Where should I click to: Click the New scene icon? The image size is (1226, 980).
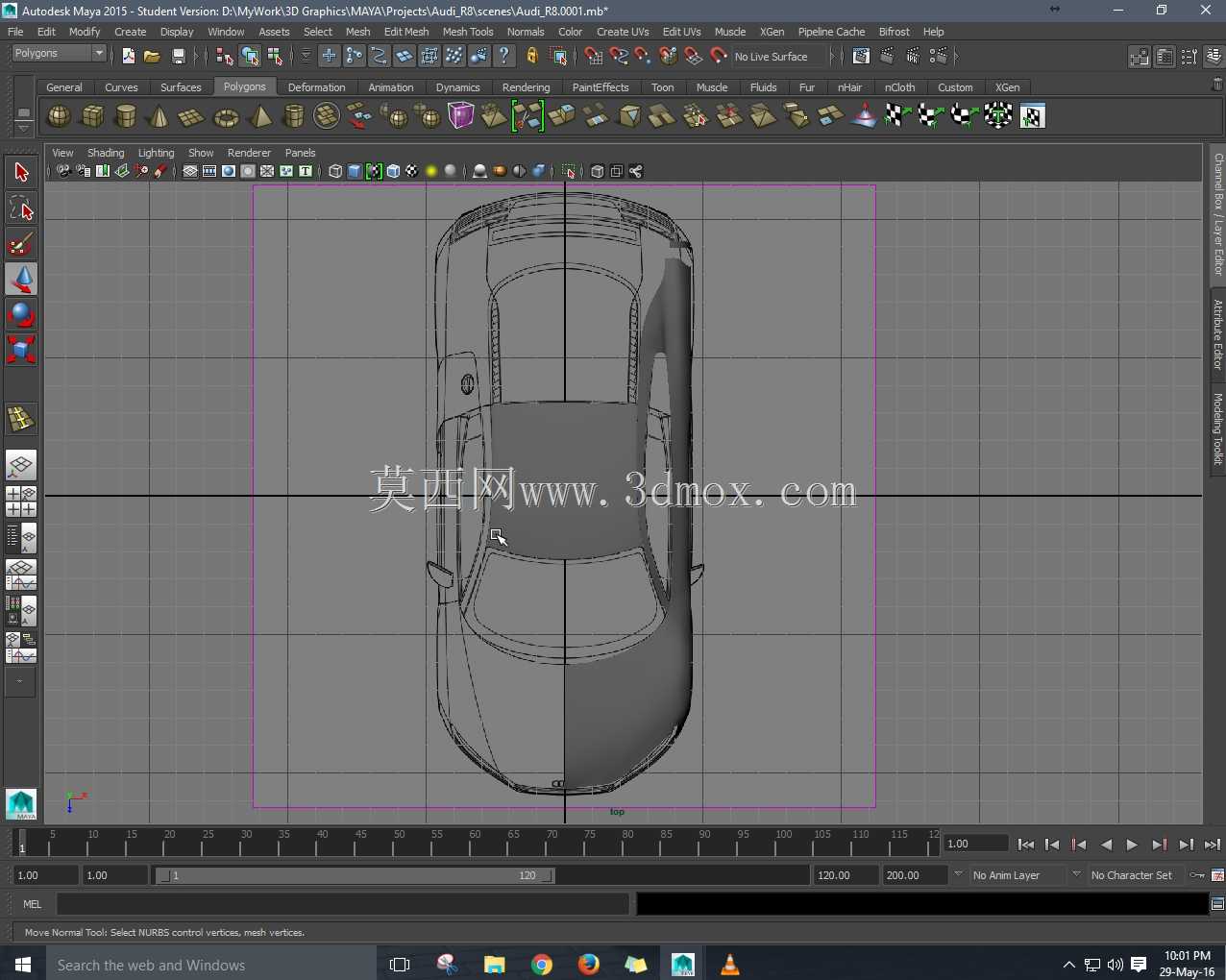coord(128,57)
